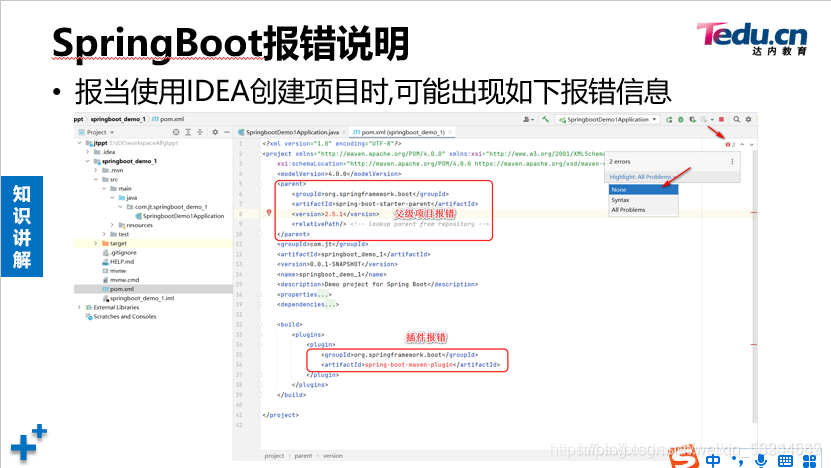Click the red error bulb on line 8
Image resolution: width=831 pixels, height=468 pixels.
click(x=269, y=213)
